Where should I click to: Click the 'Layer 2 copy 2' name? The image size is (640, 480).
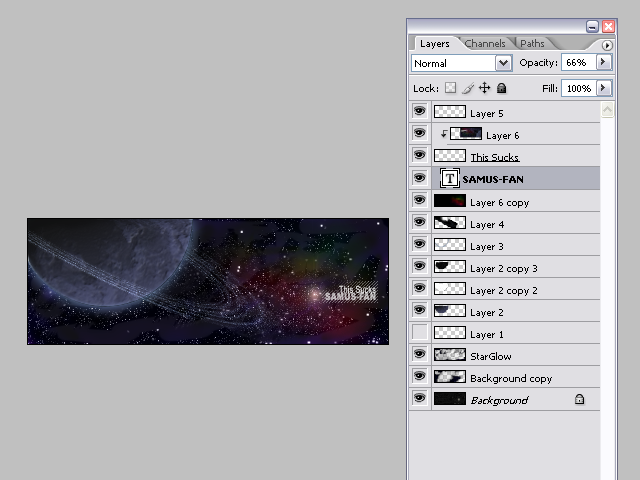(504, 291)
